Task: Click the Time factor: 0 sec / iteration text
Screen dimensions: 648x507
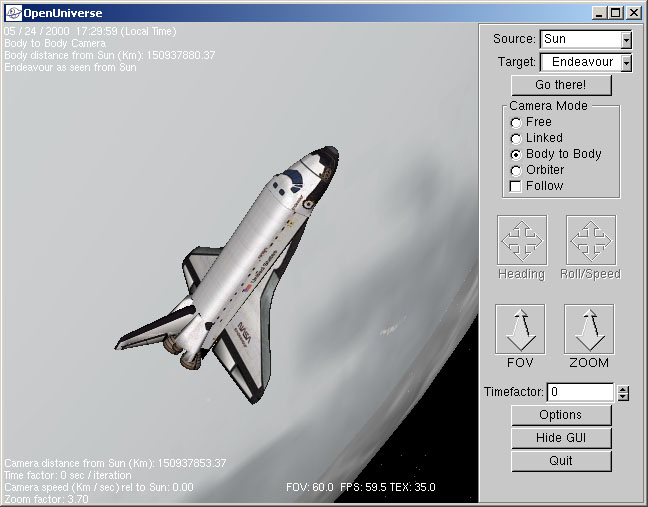Action: click(68, 475)
